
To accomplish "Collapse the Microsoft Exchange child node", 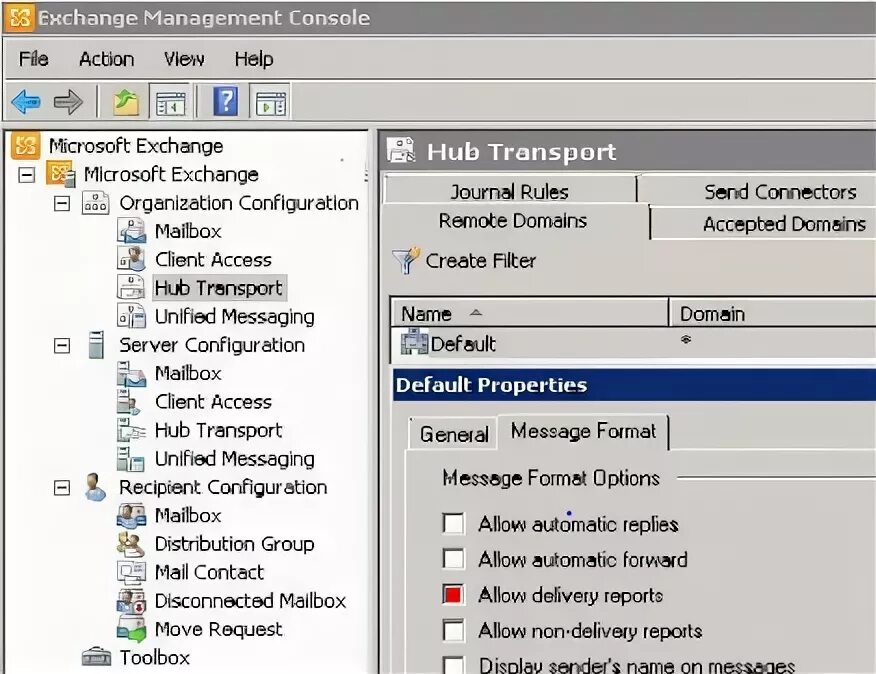I will pos(26,175).
